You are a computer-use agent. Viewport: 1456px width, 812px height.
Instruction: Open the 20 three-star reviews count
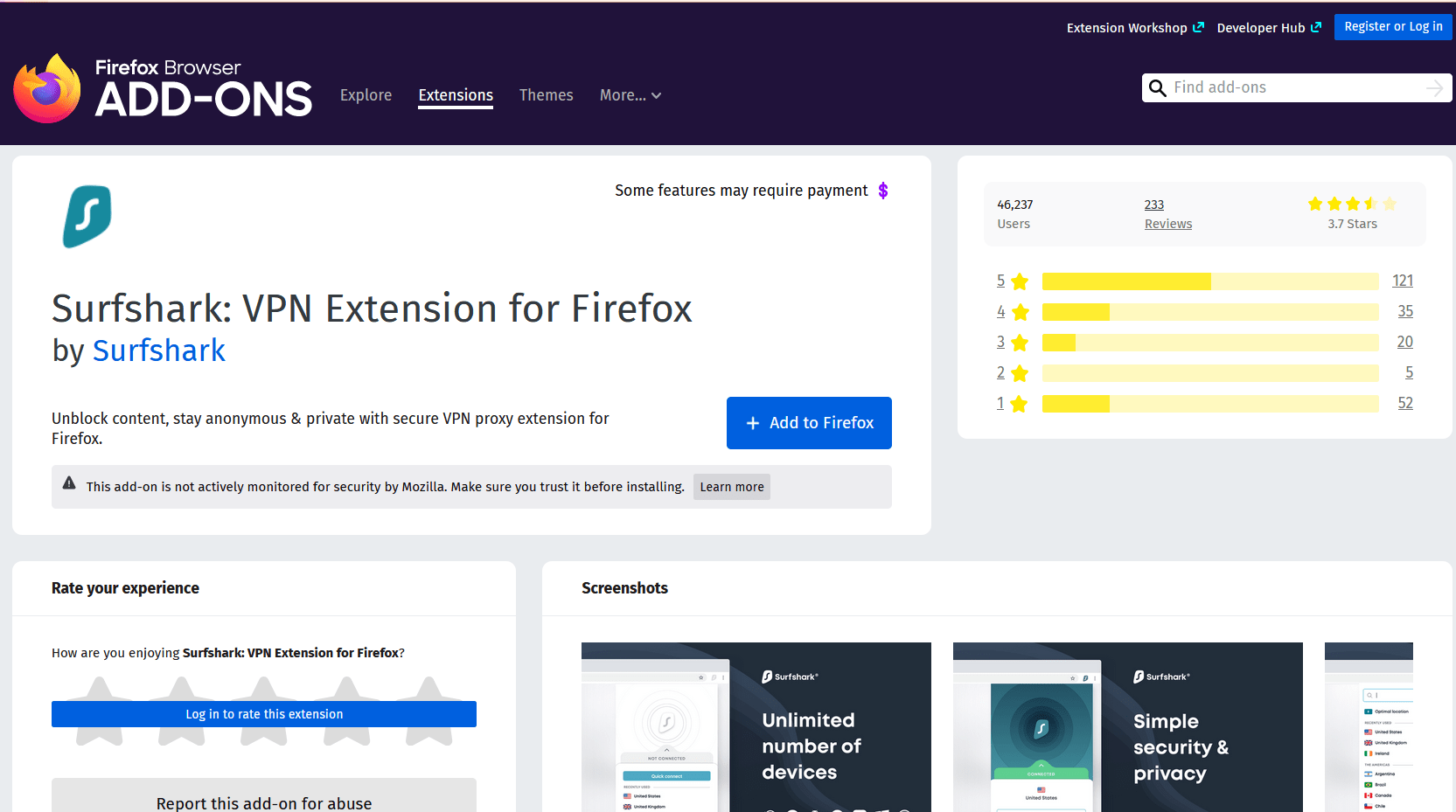pos(1404,342)
